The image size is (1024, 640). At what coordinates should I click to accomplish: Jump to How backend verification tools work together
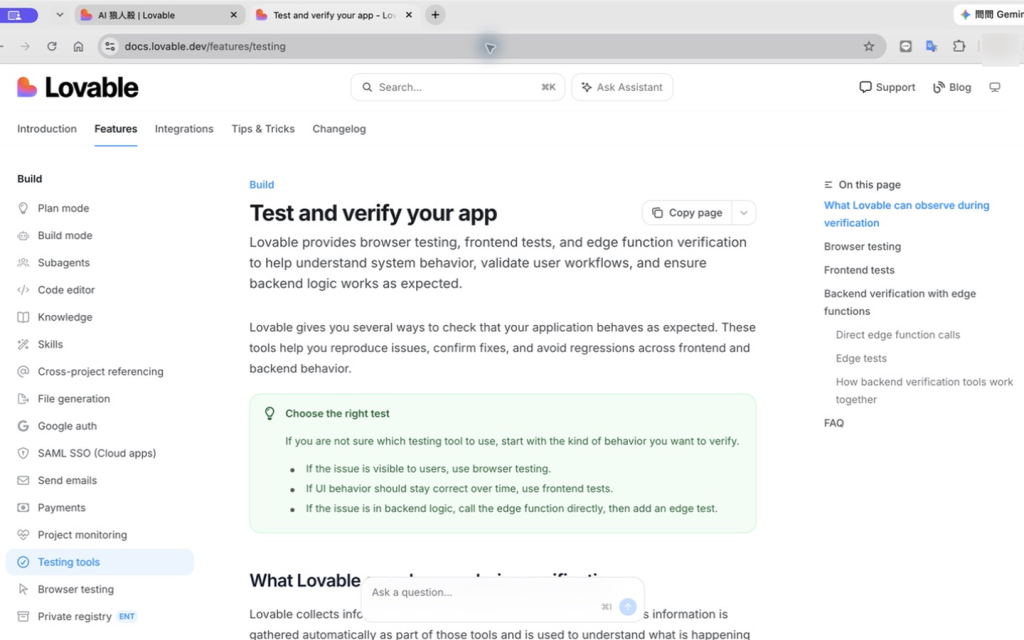(x=924, y=391)
